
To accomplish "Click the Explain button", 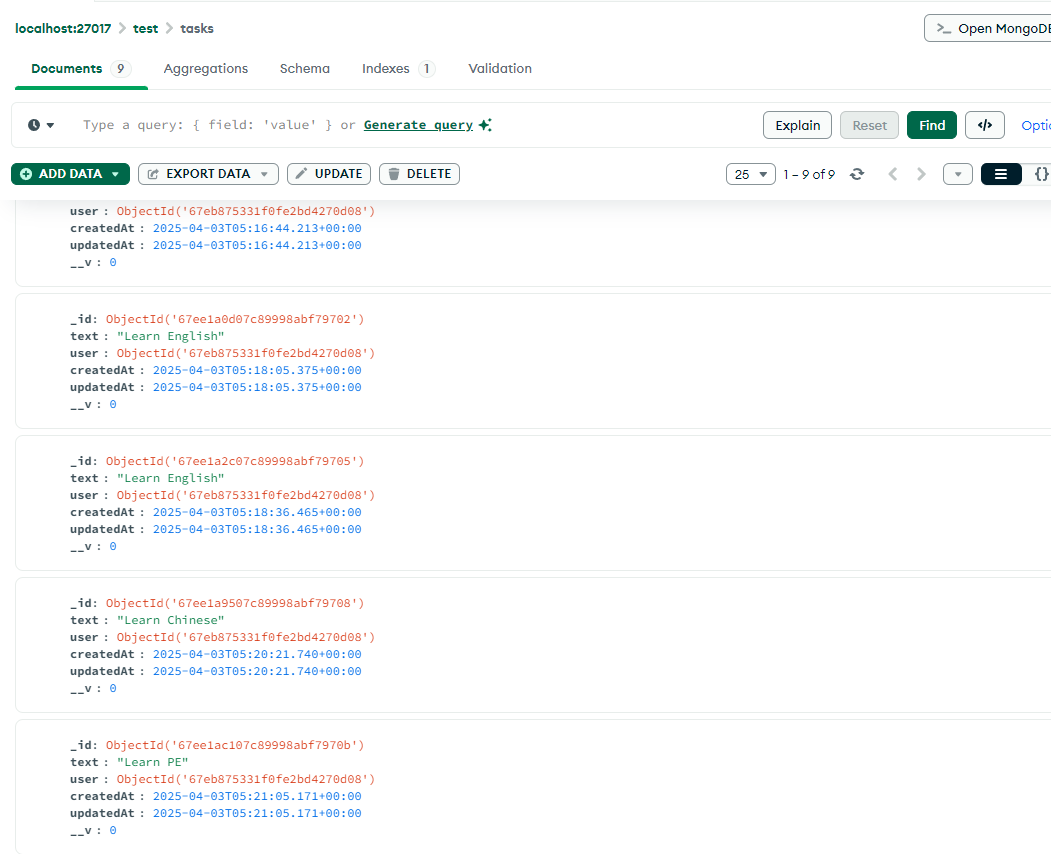I will (798, 125).
